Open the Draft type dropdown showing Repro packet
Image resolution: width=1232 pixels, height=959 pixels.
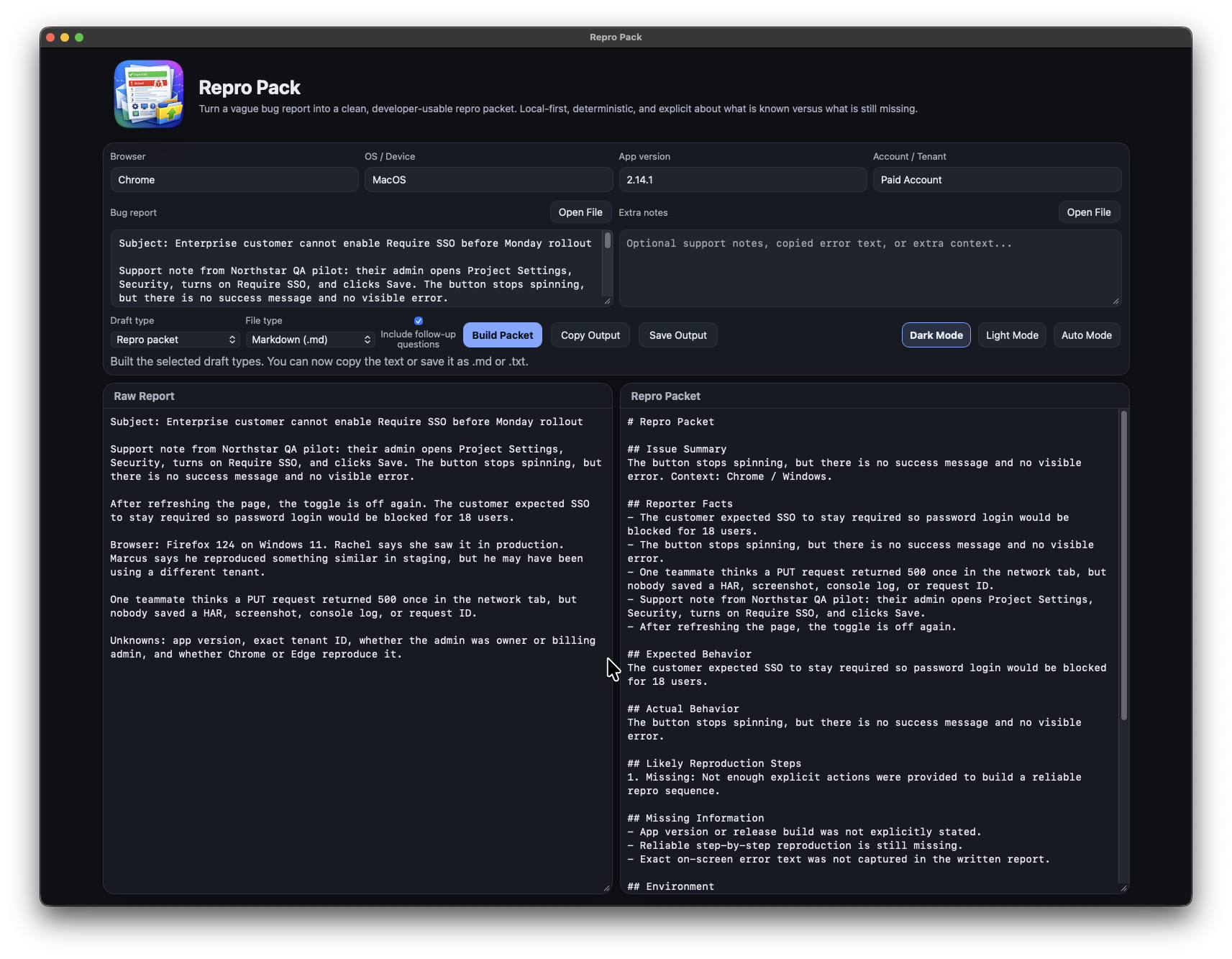(176, 340)
